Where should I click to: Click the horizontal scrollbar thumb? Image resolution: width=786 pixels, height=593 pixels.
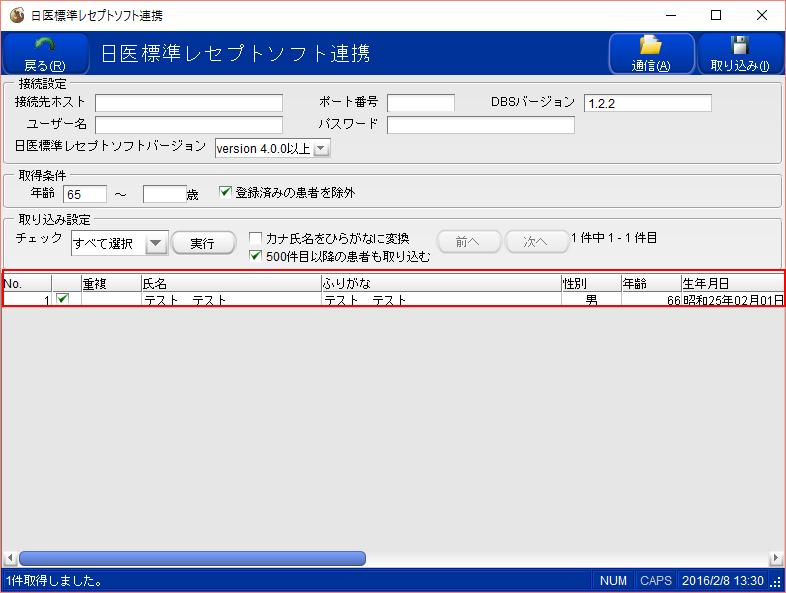(192, 558)
